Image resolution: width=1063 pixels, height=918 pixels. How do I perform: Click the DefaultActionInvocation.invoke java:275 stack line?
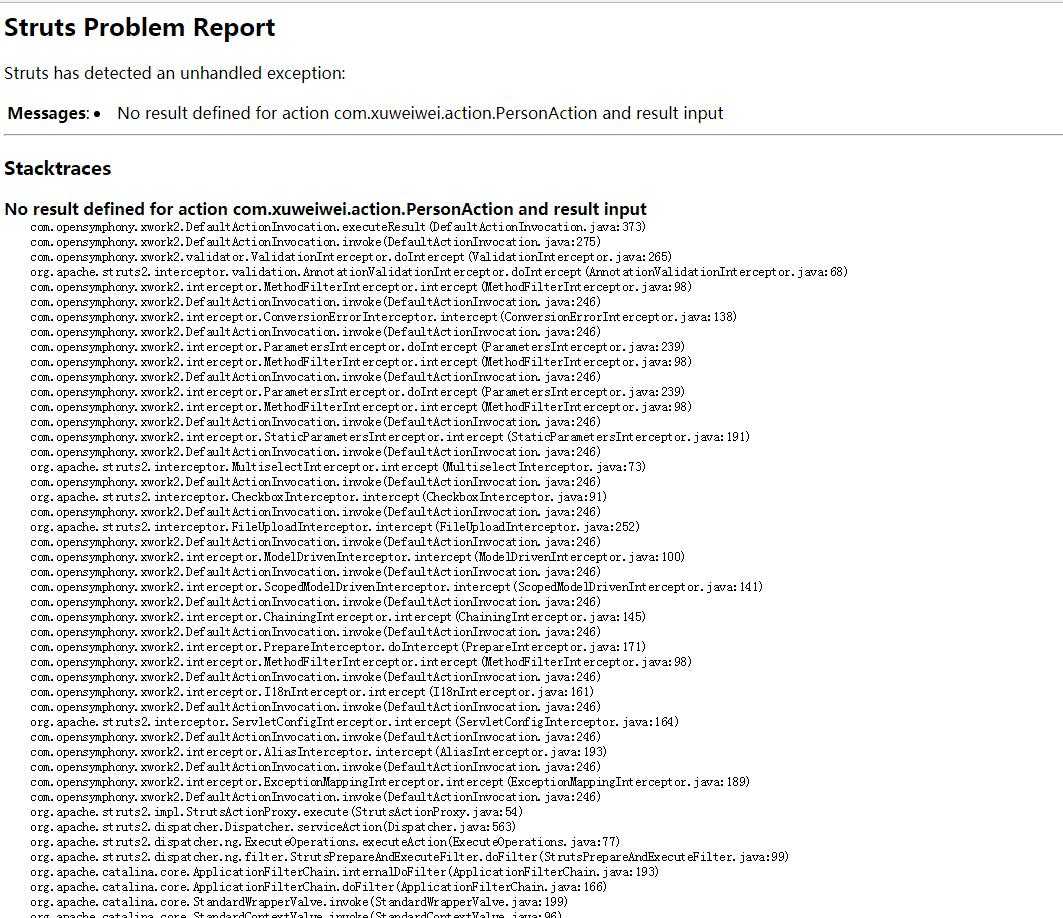[x=315, y=242]
